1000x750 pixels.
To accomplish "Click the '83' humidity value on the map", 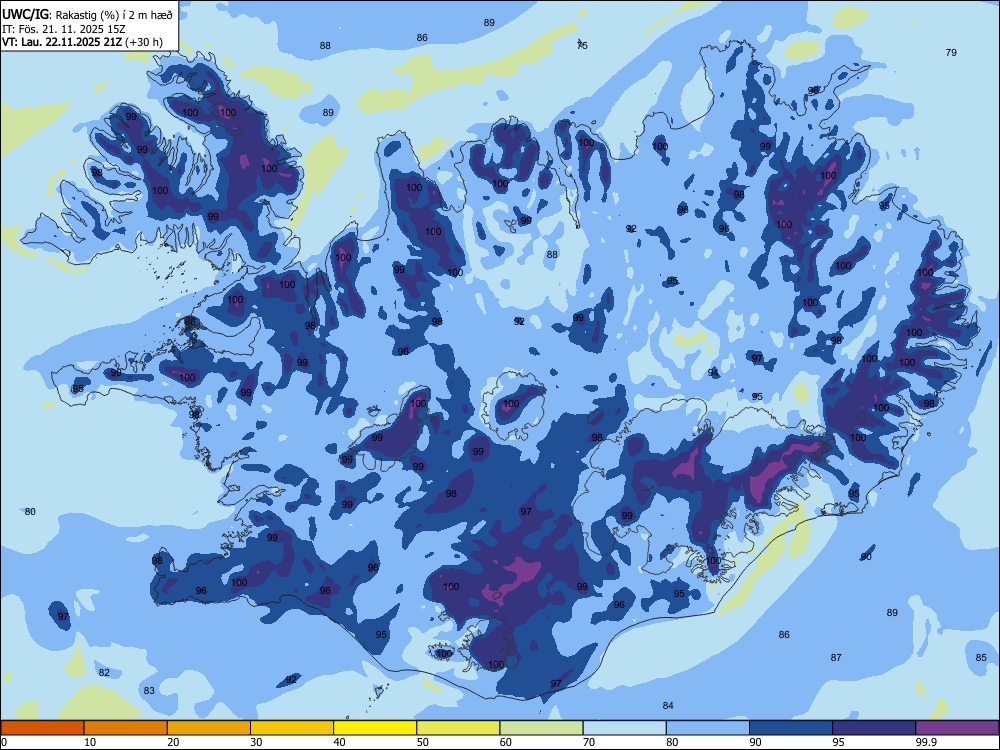I will click(149, 691).
